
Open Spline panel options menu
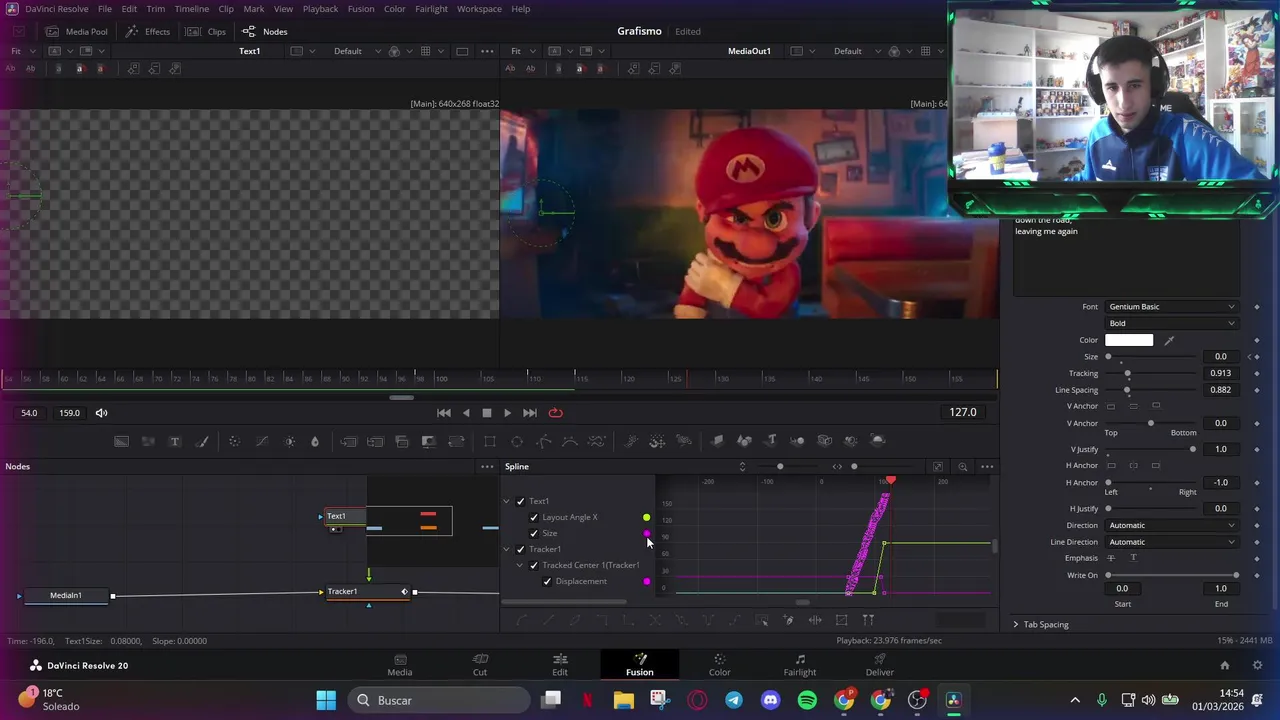987,467
